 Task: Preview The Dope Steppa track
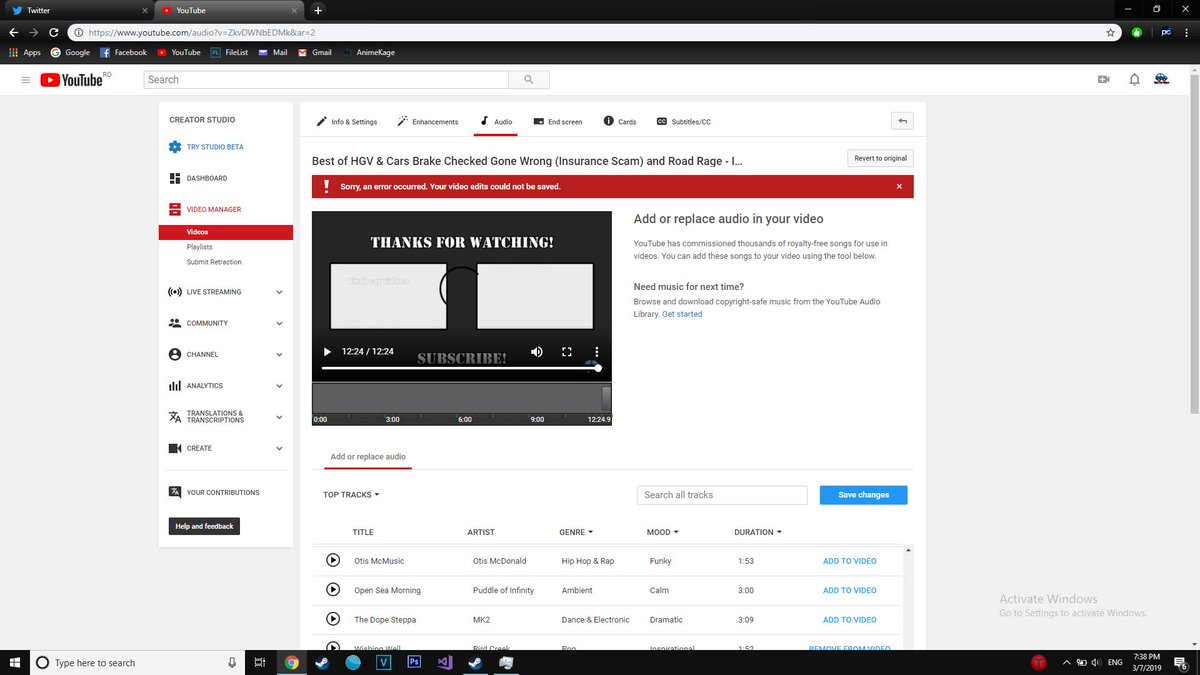pos(333,619)
